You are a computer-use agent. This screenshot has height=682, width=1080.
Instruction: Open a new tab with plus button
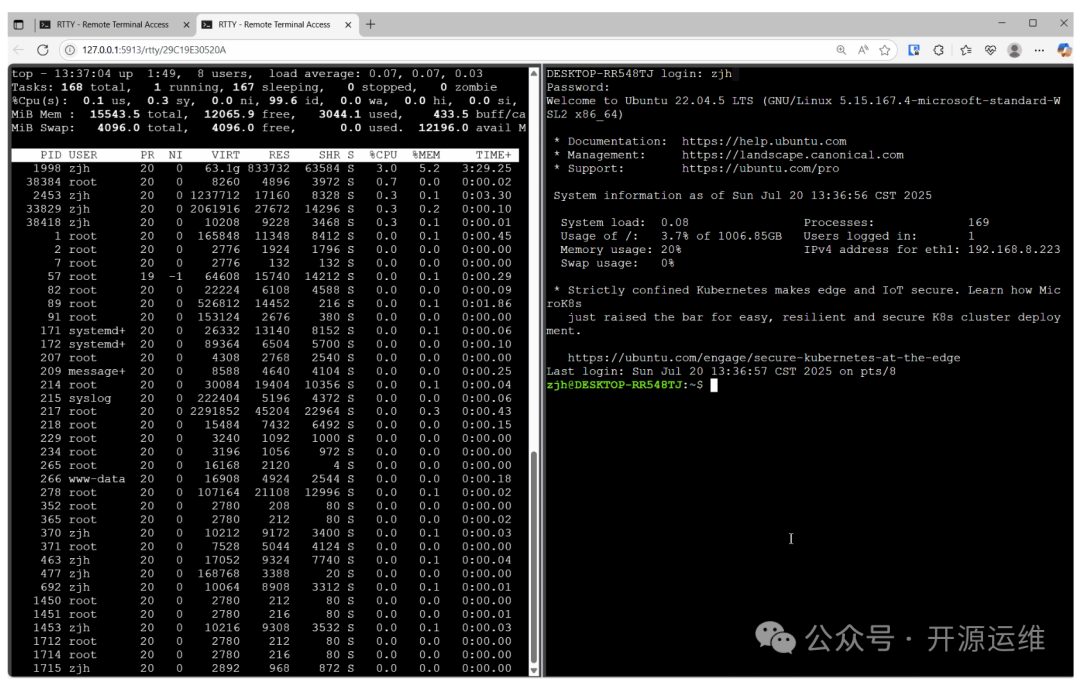pyautogui.click(x=370, y=24)
